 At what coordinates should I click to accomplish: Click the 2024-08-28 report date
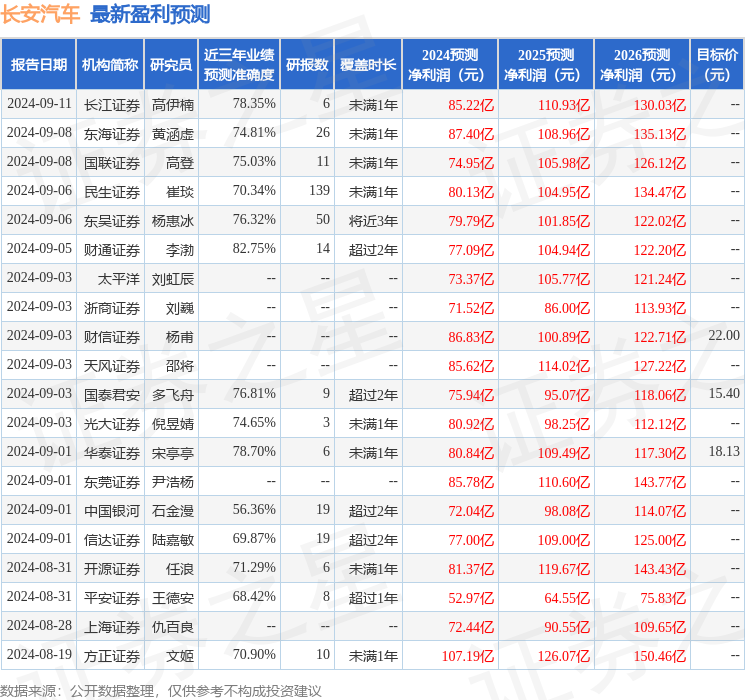[x=39, y=625]
